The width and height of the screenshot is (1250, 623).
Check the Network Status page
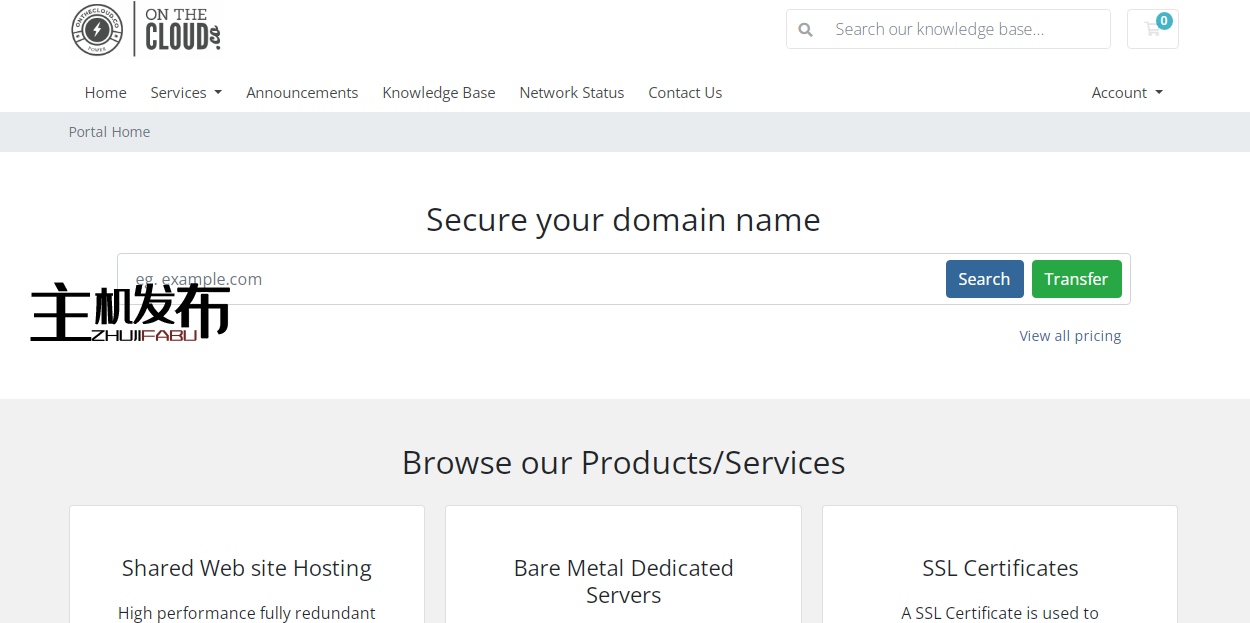click(x=571, y=93)
